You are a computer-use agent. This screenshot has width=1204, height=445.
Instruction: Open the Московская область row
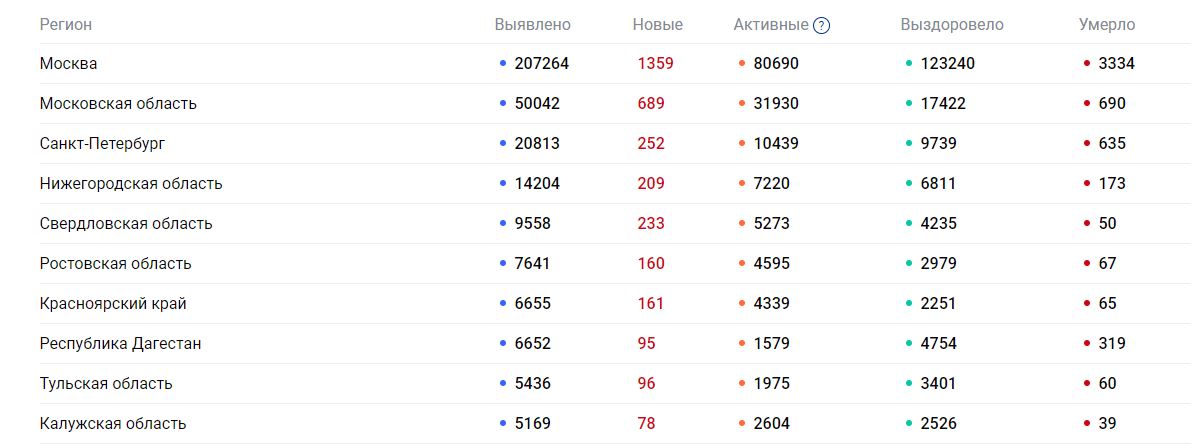(x=118, y=103)
